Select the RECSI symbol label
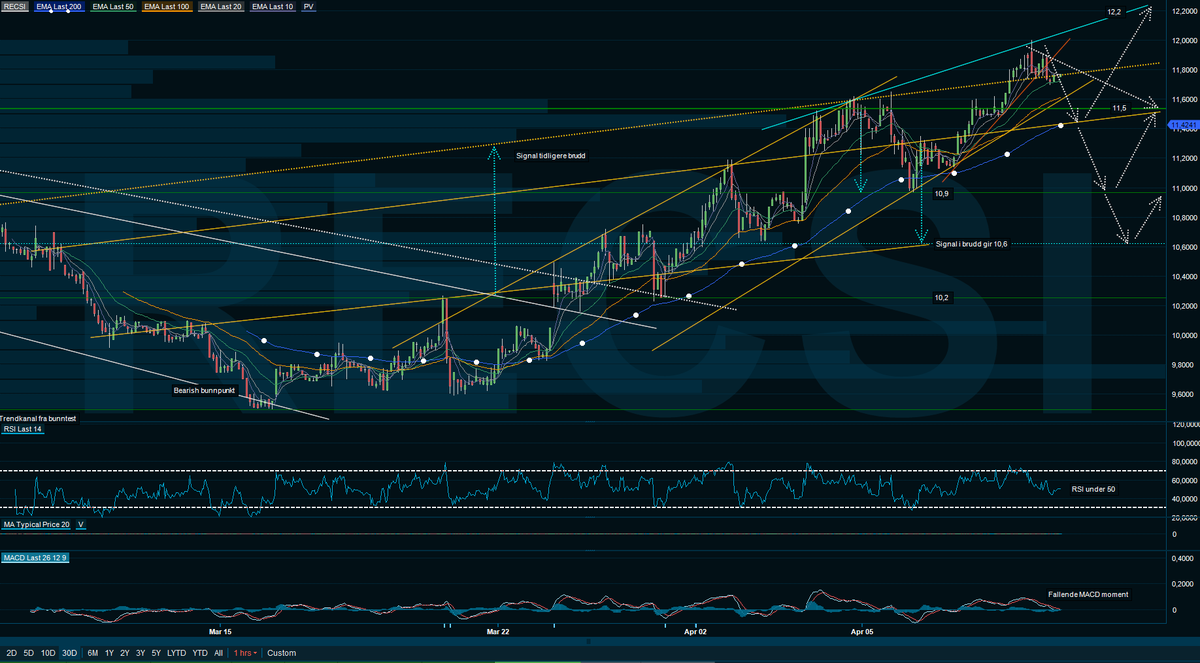Screen dimensions: 1200x663 coord(14,7)
